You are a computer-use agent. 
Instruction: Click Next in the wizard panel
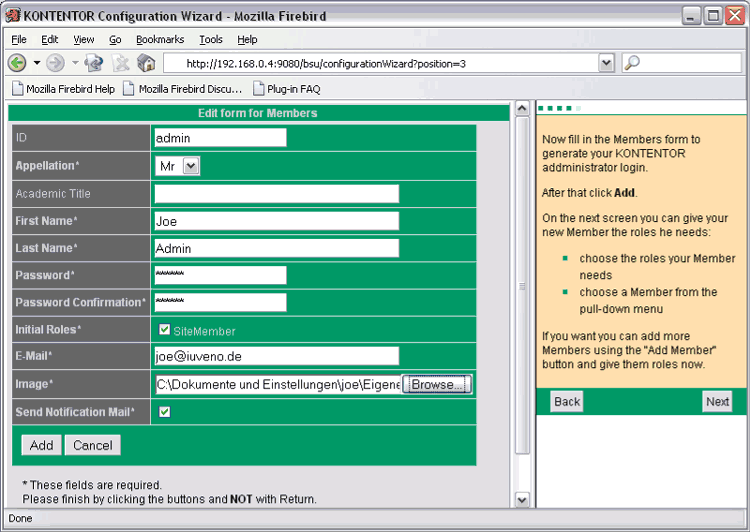click(717, 401)
